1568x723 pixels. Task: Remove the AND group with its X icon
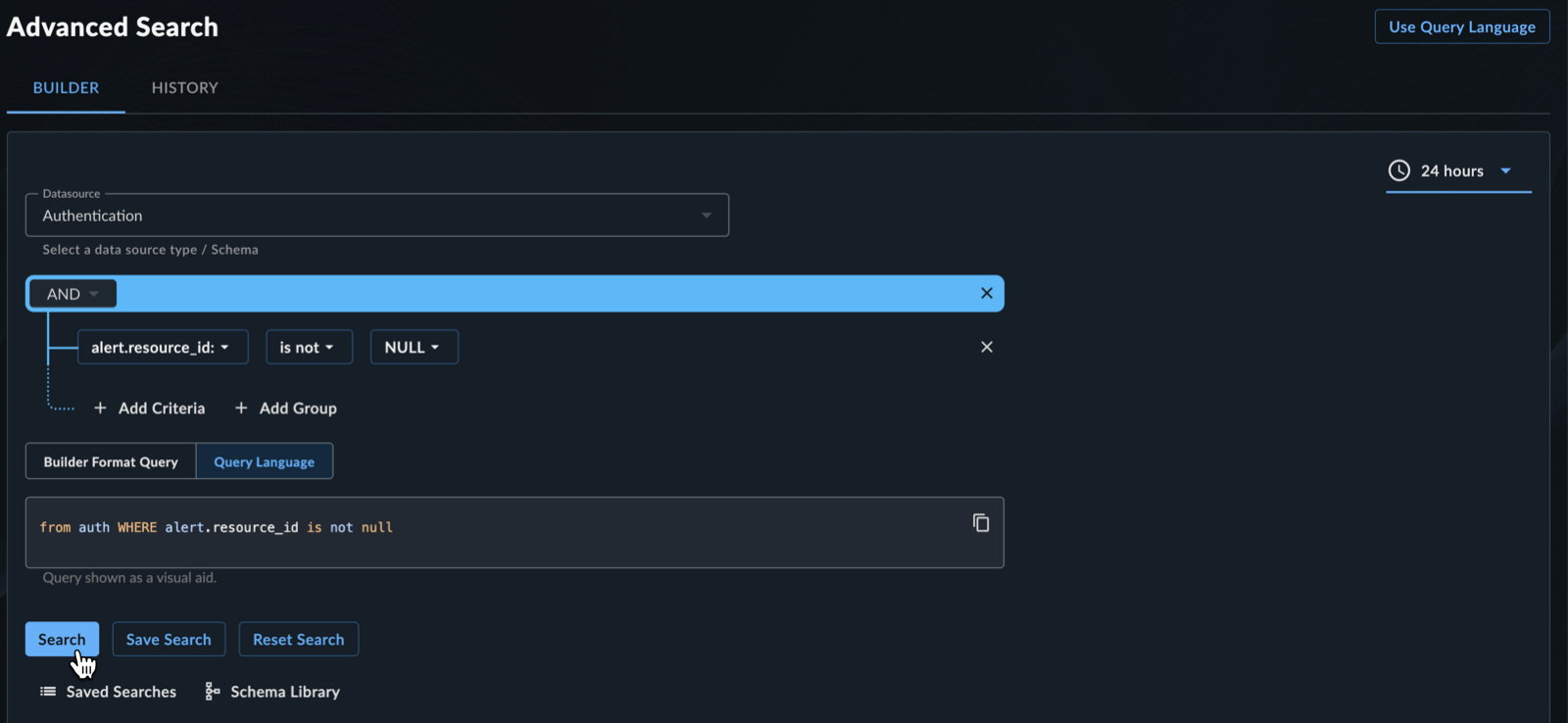point(987,293)
